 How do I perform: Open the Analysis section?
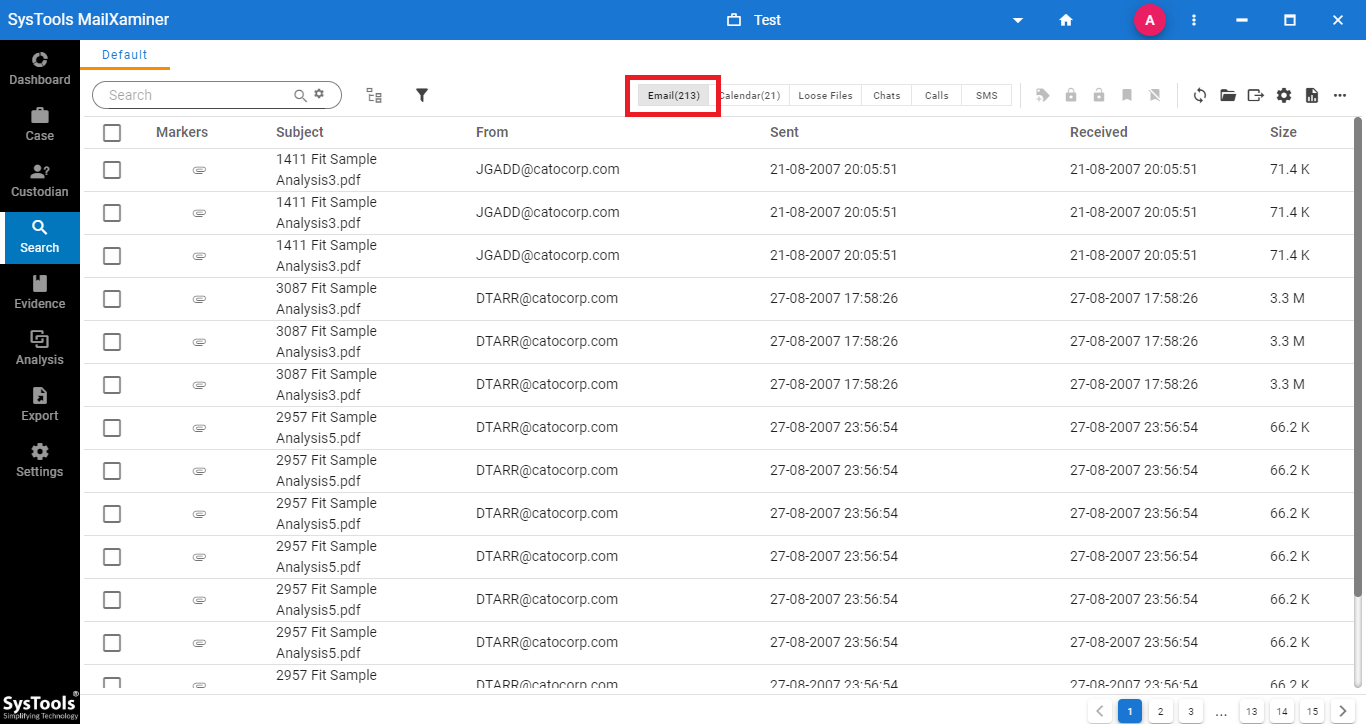[x=40, y=348]
